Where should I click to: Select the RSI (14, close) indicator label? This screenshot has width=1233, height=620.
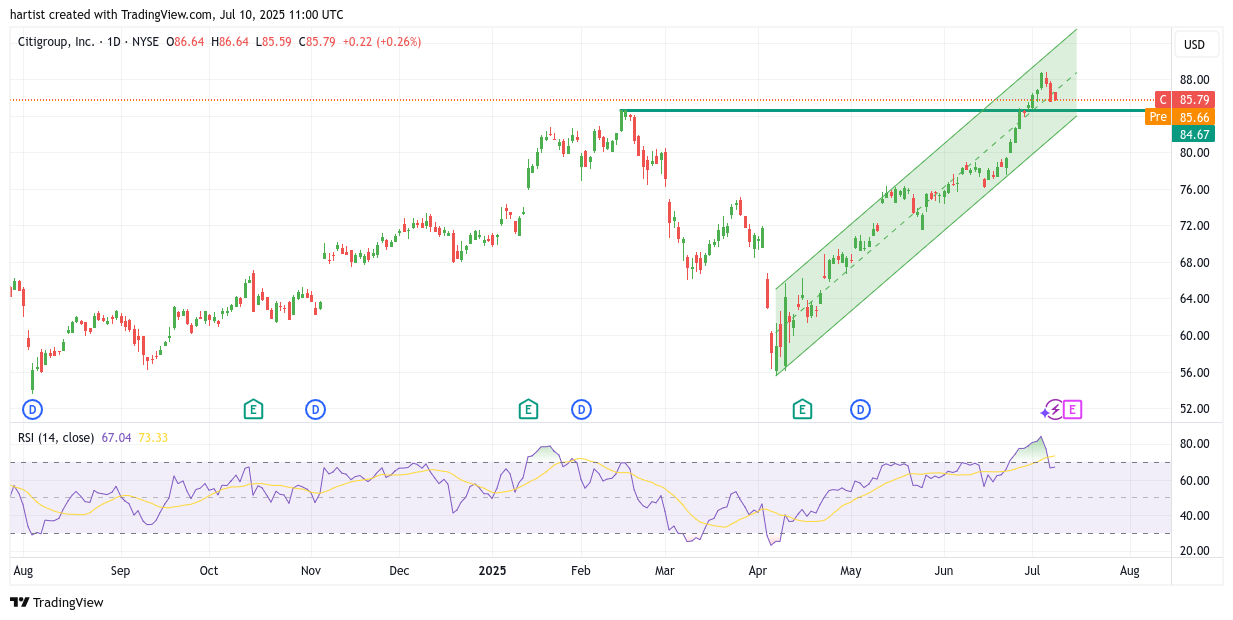pyautogui.click(x=56, y=438)
